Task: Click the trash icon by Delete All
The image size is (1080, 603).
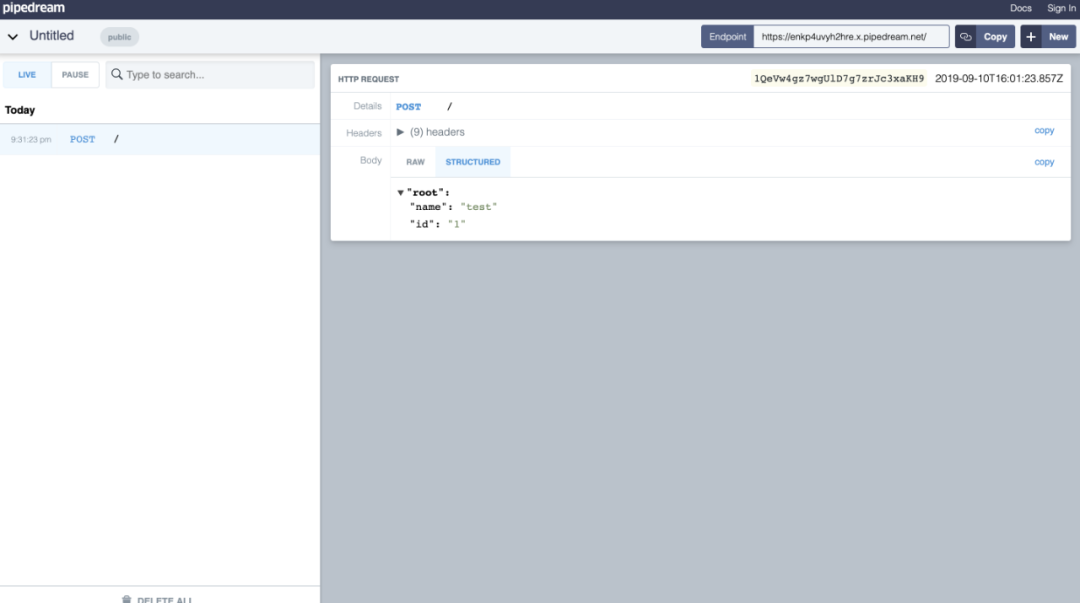Action: [126, 600]
